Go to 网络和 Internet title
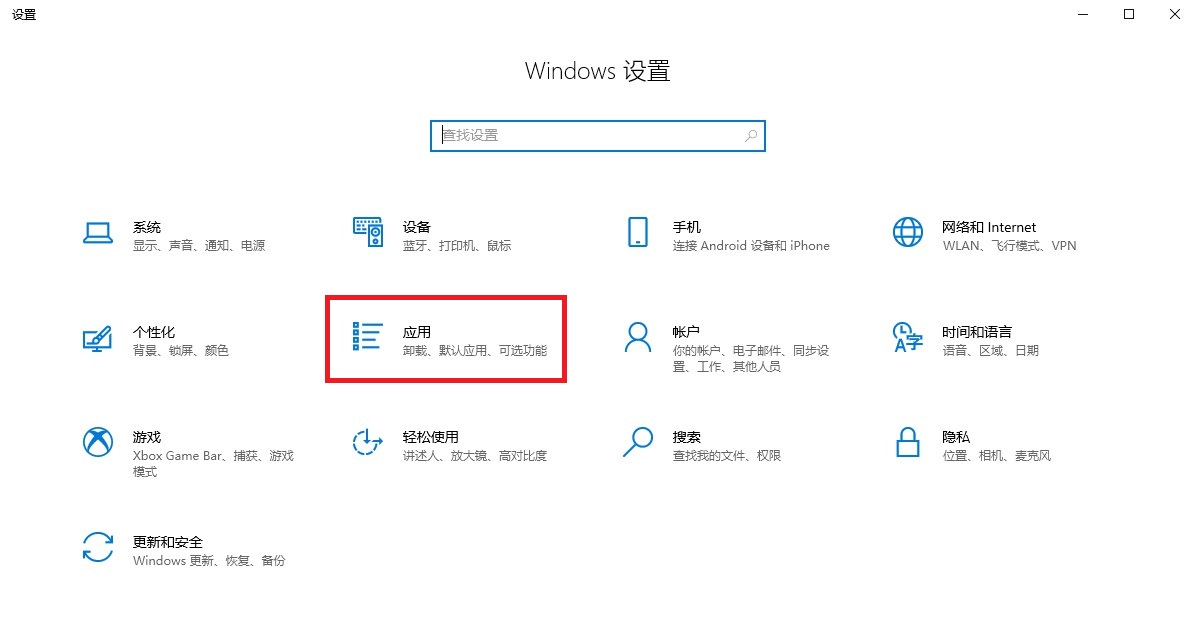1197x644 pixels. click(x=989, y=227)
